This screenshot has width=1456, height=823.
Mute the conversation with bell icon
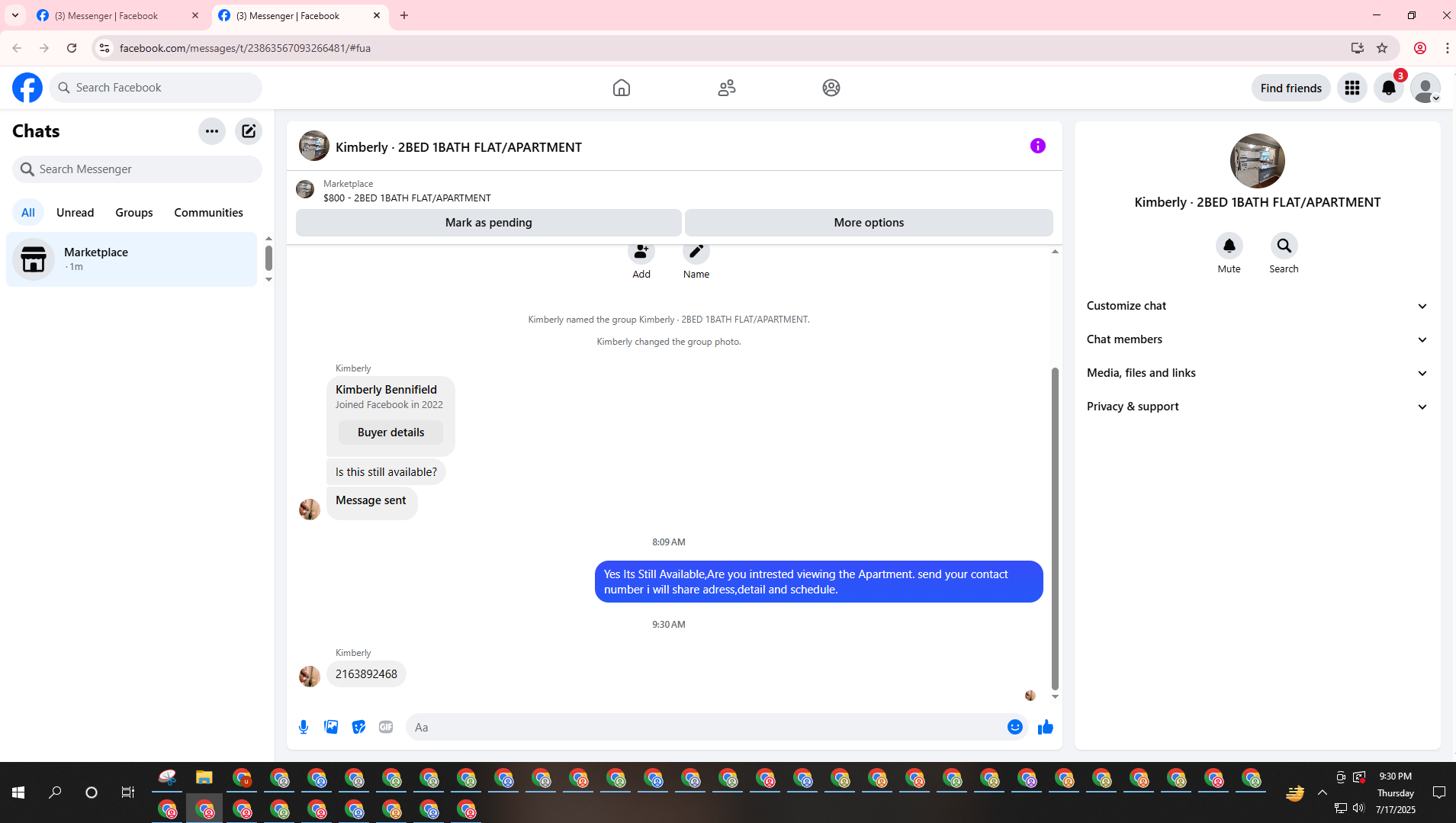point(1229,246)
